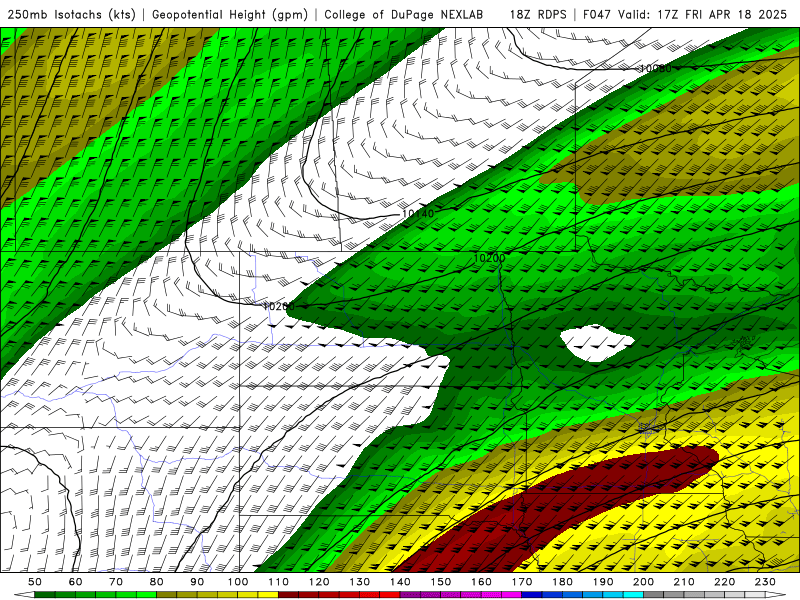Click the 10140 height contour label
Viewport: 800px width, 600px height.
(x=418, y=213)
